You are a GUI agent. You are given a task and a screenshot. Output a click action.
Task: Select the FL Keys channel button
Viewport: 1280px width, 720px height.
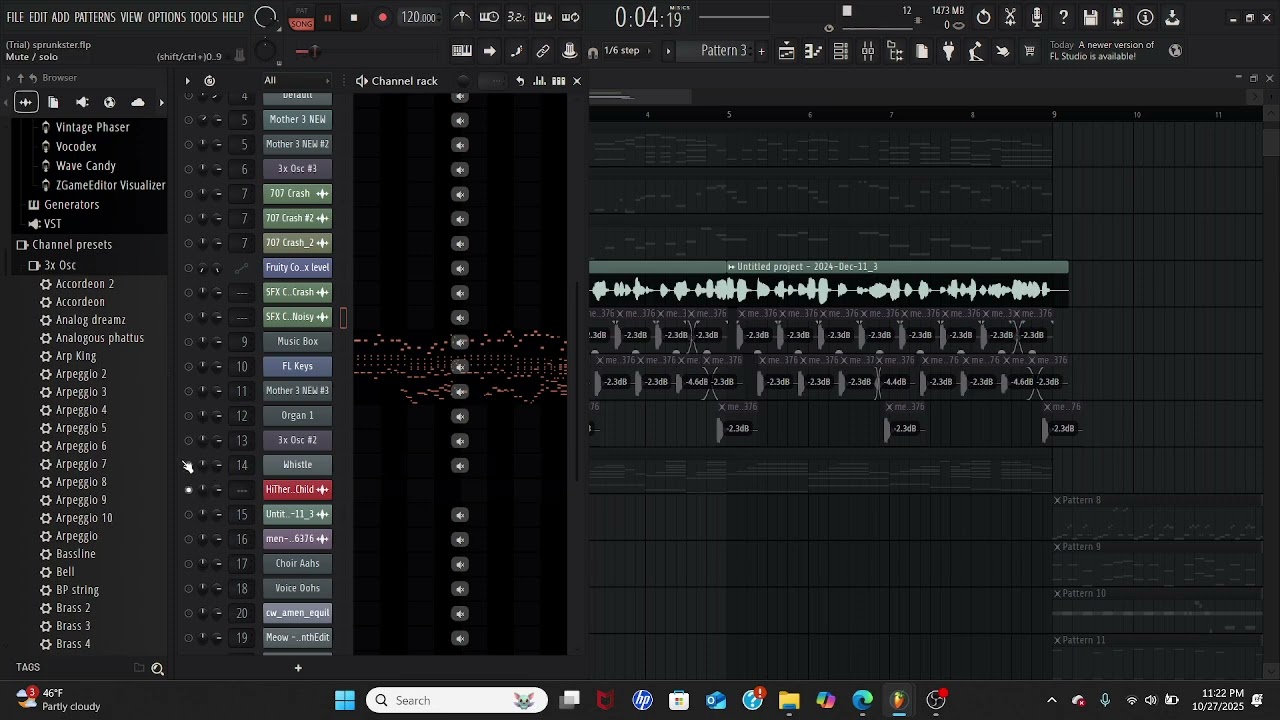(x=298, y=367)
